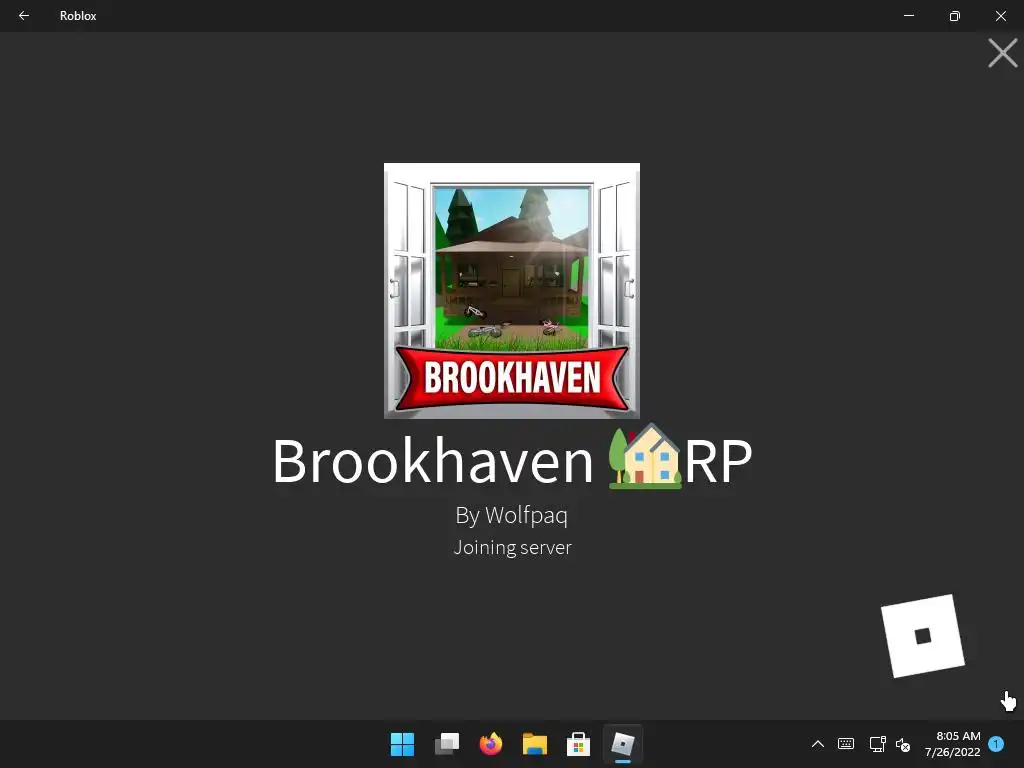Open Microsoft Store from the taskbar

pyautogui.click(x=578, y=744)
